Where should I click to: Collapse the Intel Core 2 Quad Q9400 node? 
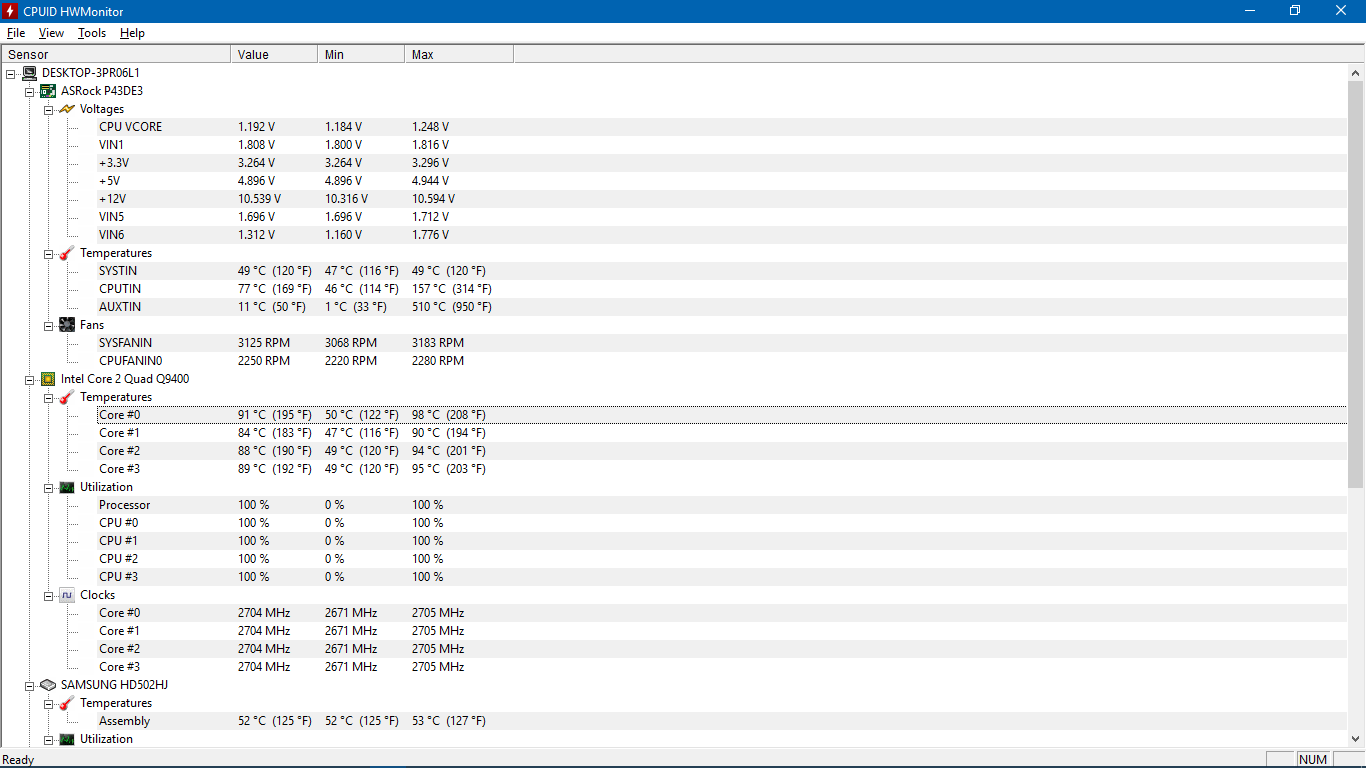(x=30, y=379)
